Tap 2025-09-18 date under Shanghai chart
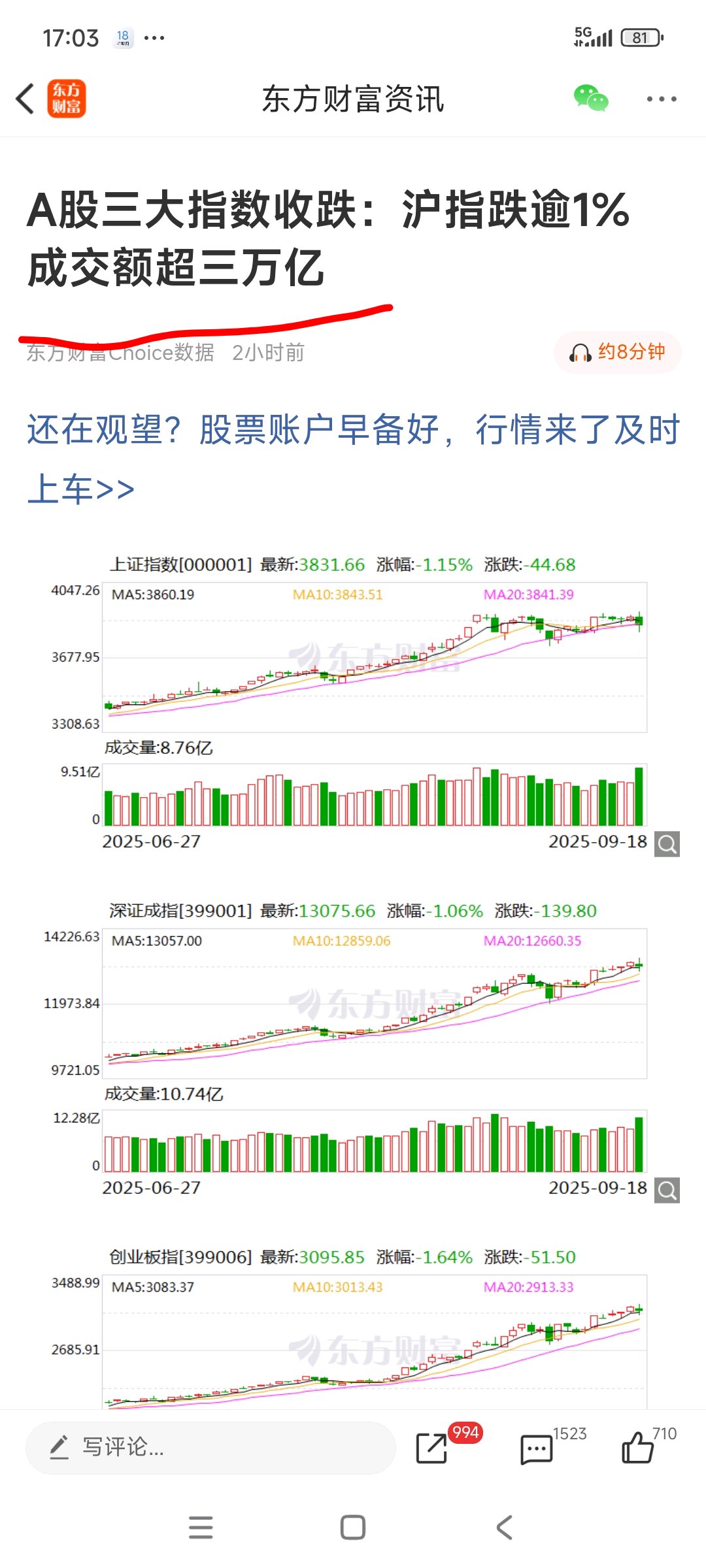This screenshot has height=1568, width=706. [x=597, y=841]
